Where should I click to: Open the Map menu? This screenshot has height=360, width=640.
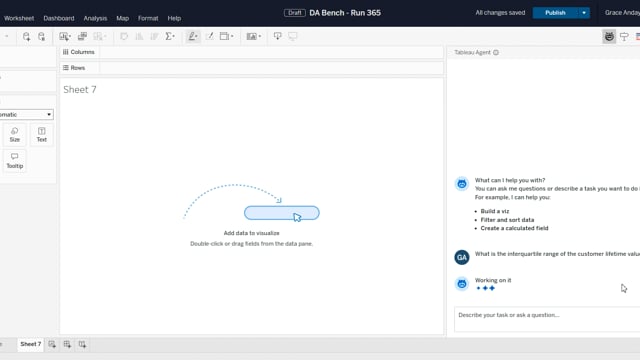pos(122,18)
